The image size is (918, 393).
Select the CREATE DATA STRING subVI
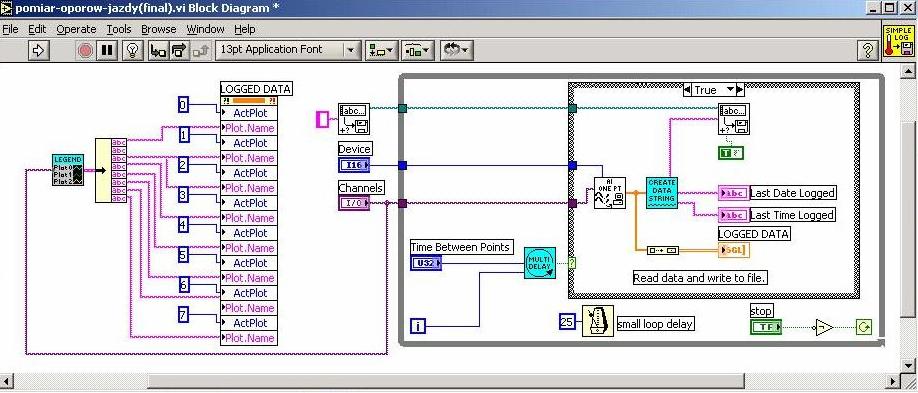click(x=662, y=192)
